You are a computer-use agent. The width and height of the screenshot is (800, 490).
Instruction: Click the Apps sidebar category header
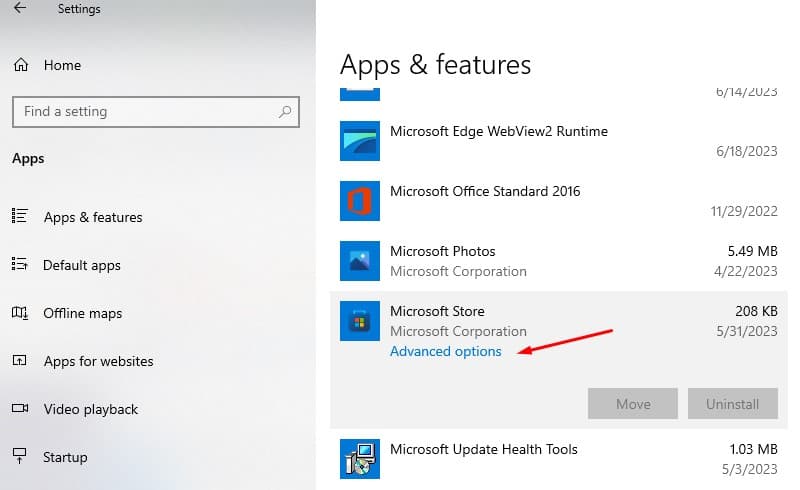click(x=28, y=159)
